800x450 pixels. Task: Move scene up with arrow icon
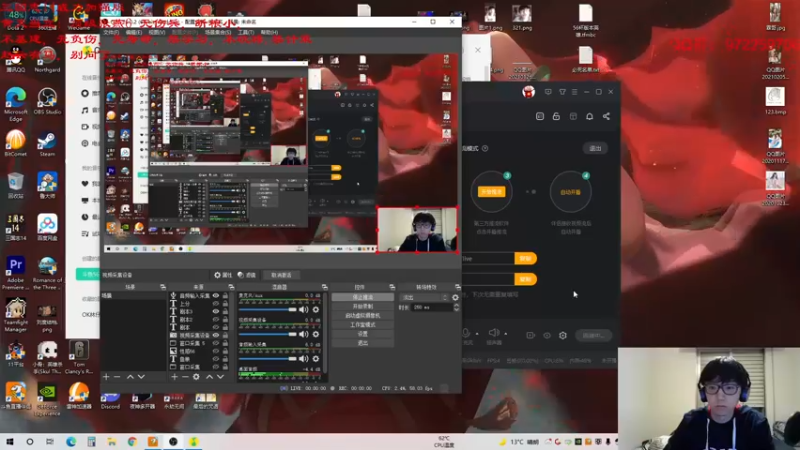tap(130, 377)
